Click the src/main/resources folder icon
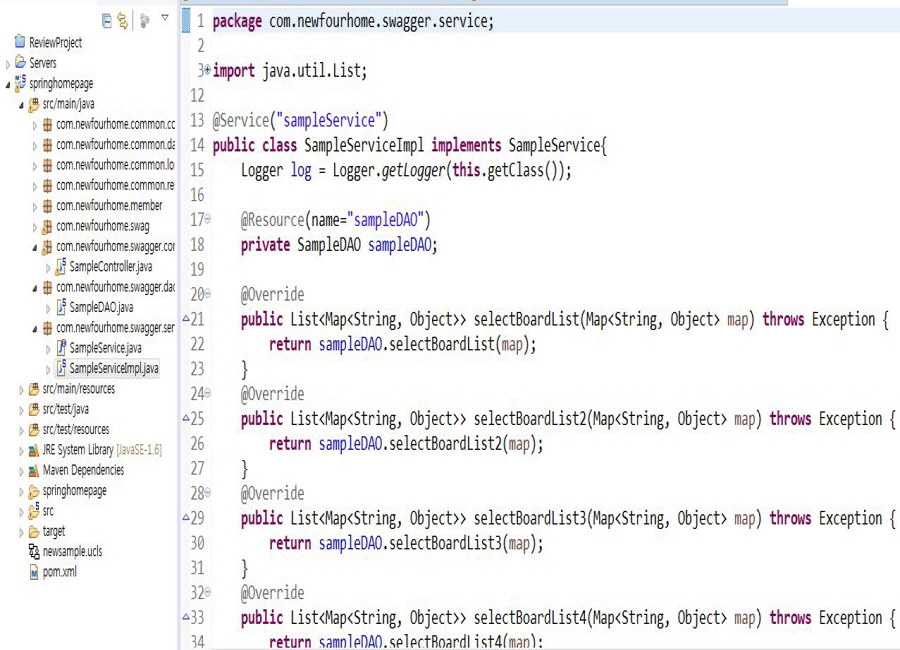 point(34,389)
